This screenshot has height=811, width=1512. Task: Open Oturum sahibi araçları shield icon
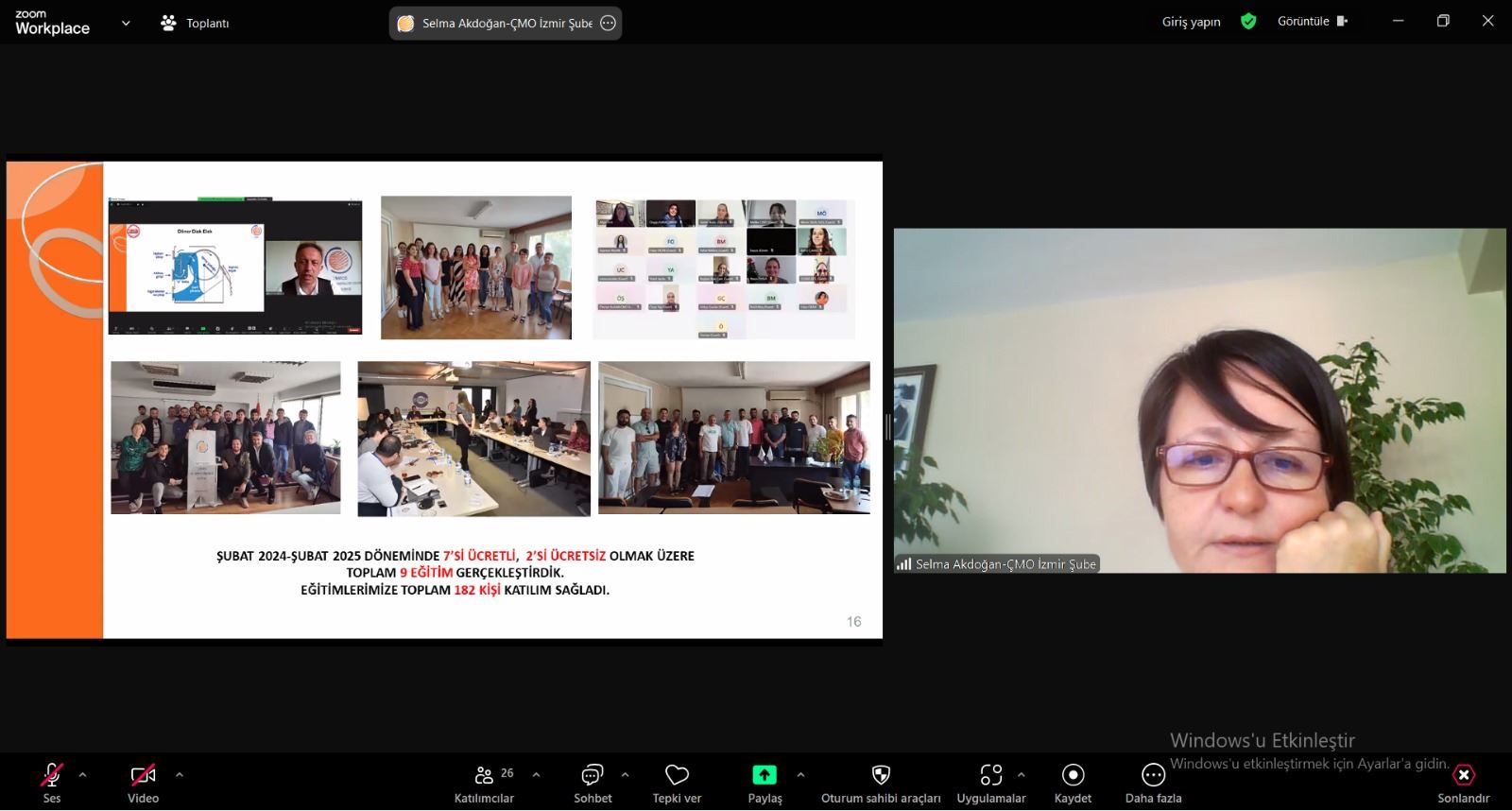pyautogui.click(x=881, y=776)
